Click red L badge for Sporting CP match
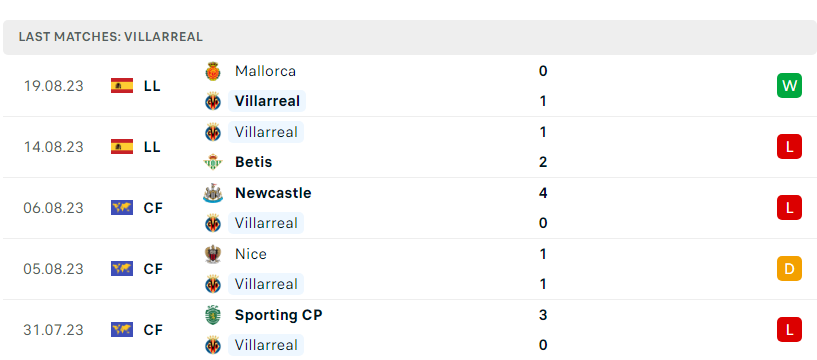The height and width of the screenshot is (360, 817). coord(789,329)
